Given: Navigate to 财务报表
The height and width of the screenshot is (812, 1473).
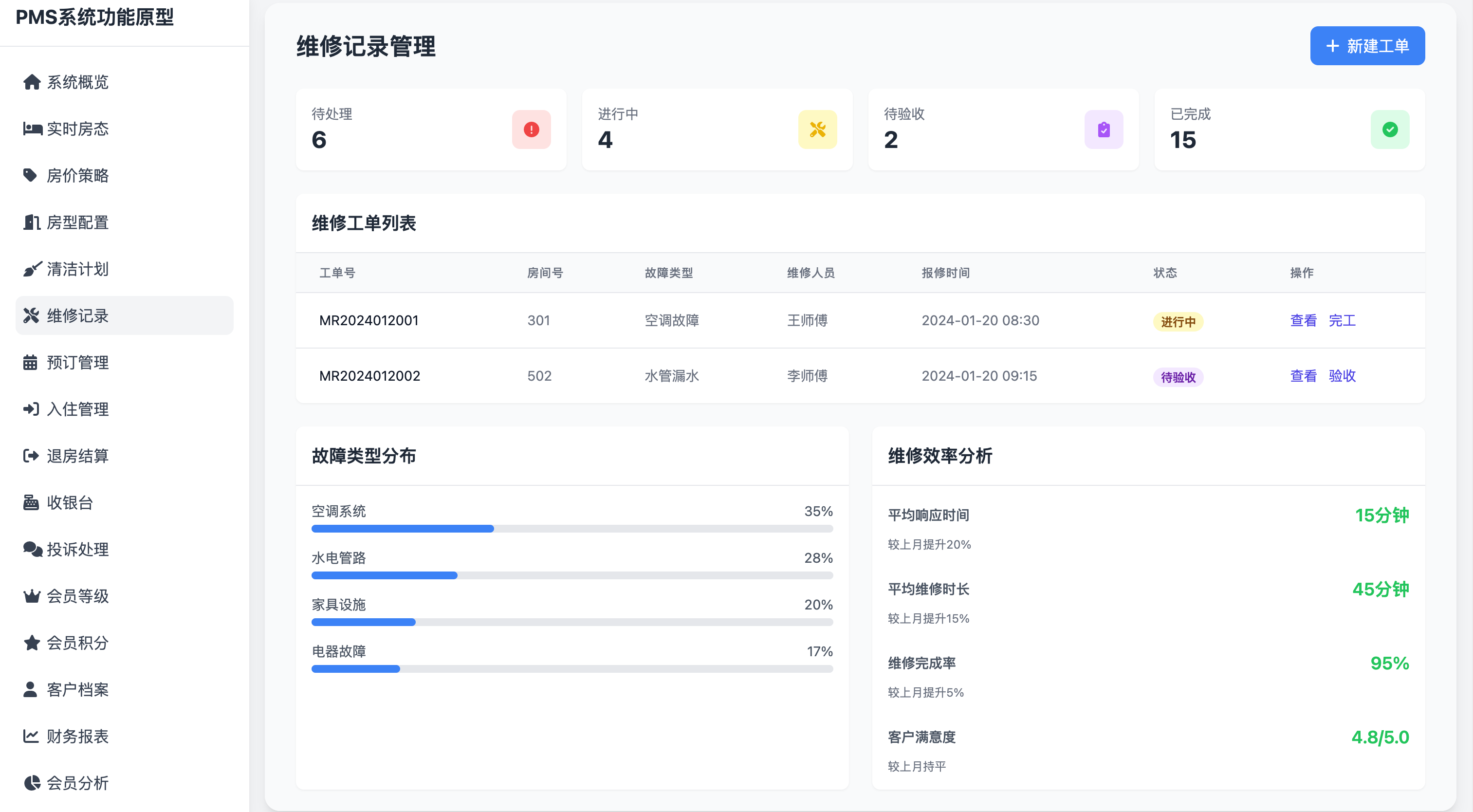Looking at the screenshot, I should (x=125, y=737).
